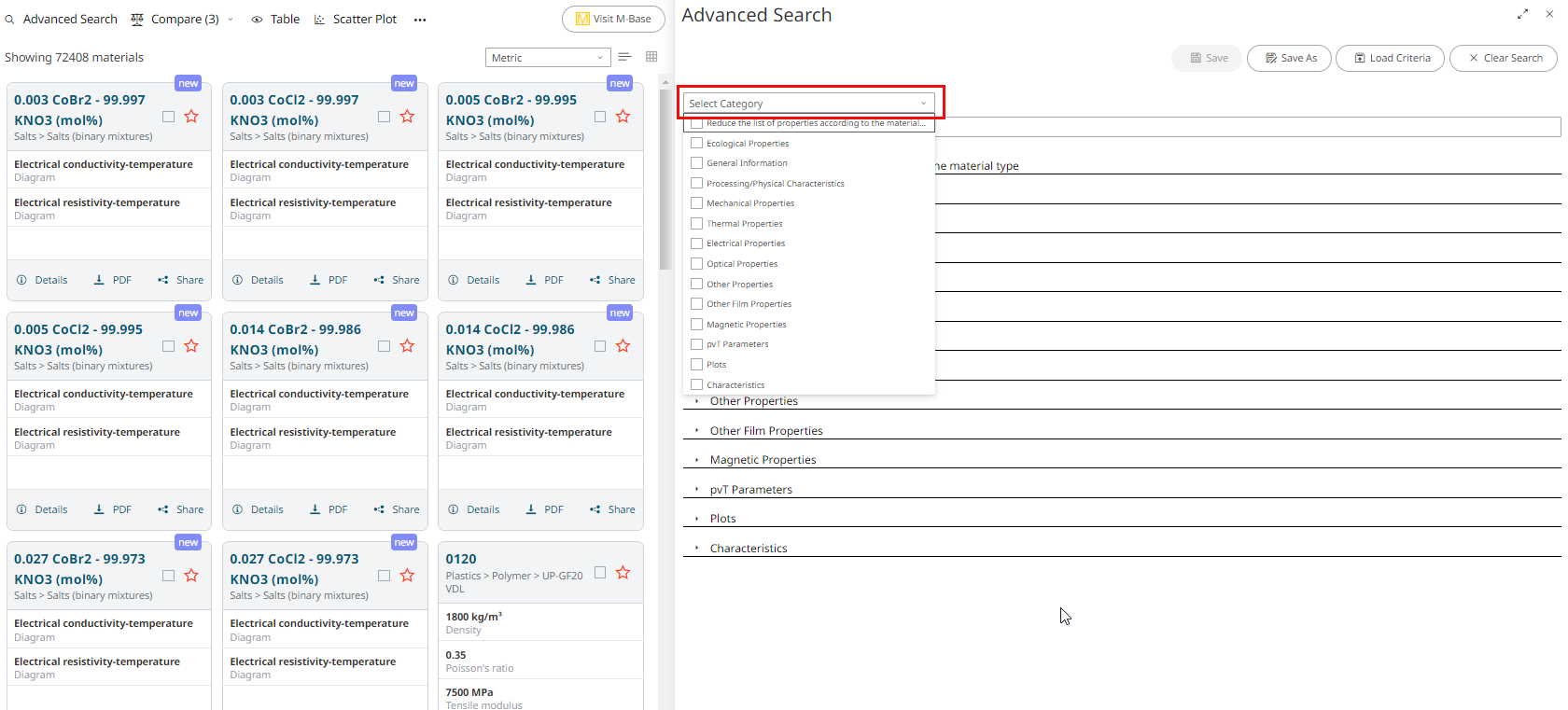Open the Compare (3) dropdown arrow
Screen dimensions: 1568x710
[x=231, y=20]
